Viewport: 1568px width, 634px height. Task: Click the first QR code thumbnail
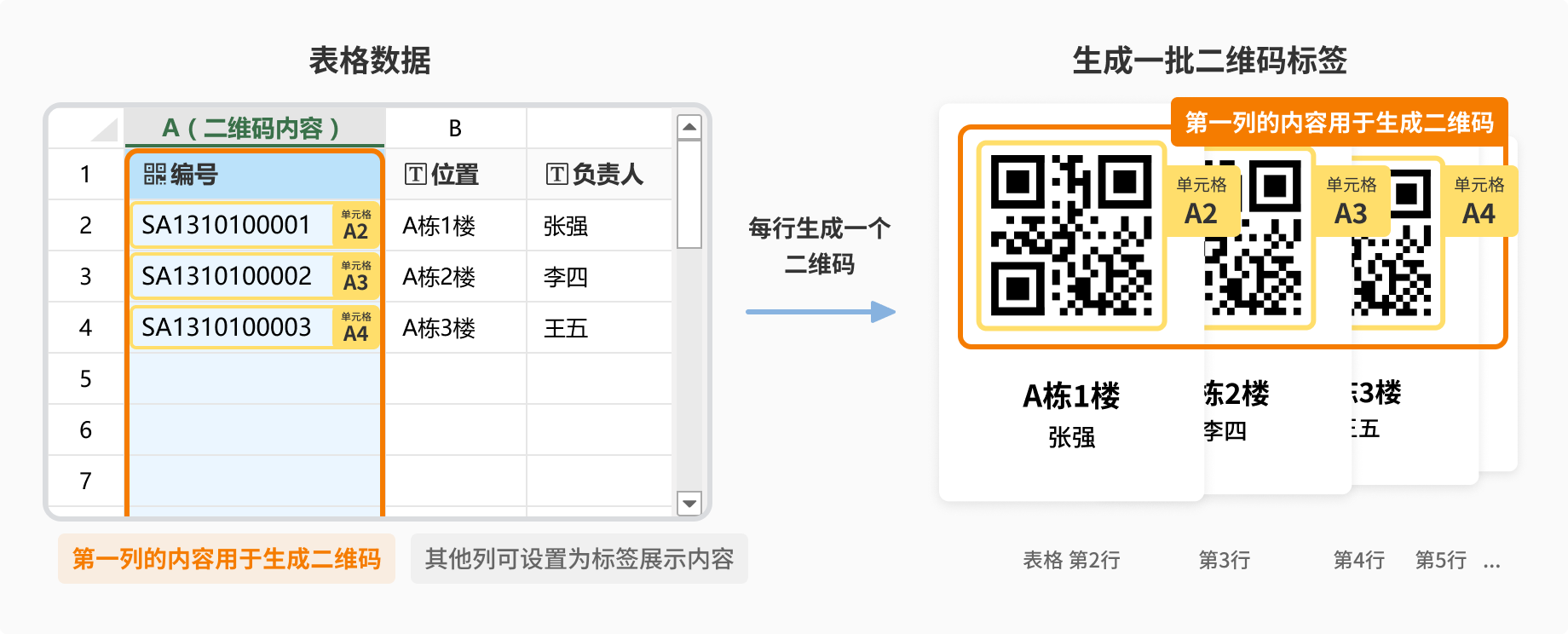(x=1072, y=235)
